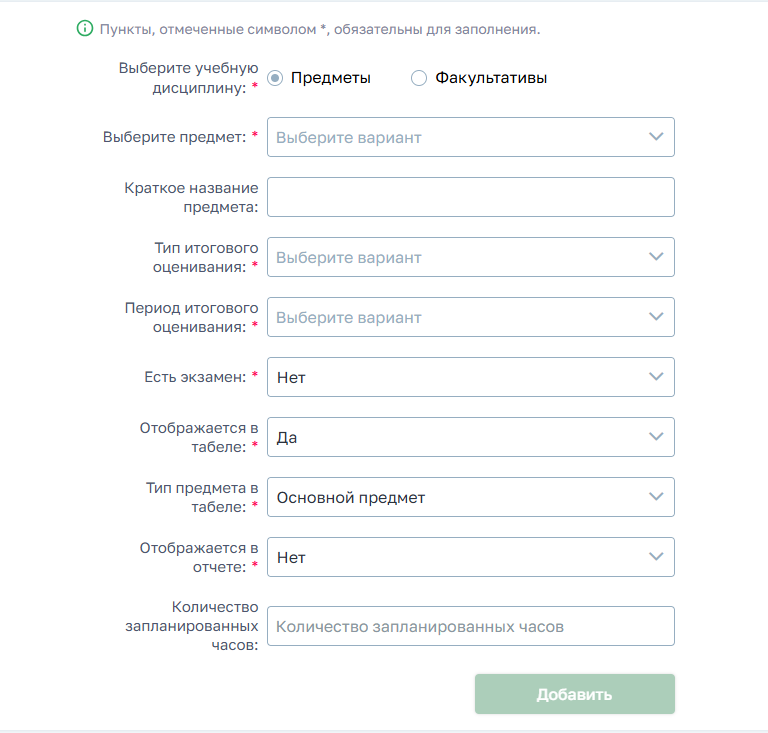The image size is (768, 733).
Task: Click the chevron in Отображается в табеле field
Action: [656, 436]
